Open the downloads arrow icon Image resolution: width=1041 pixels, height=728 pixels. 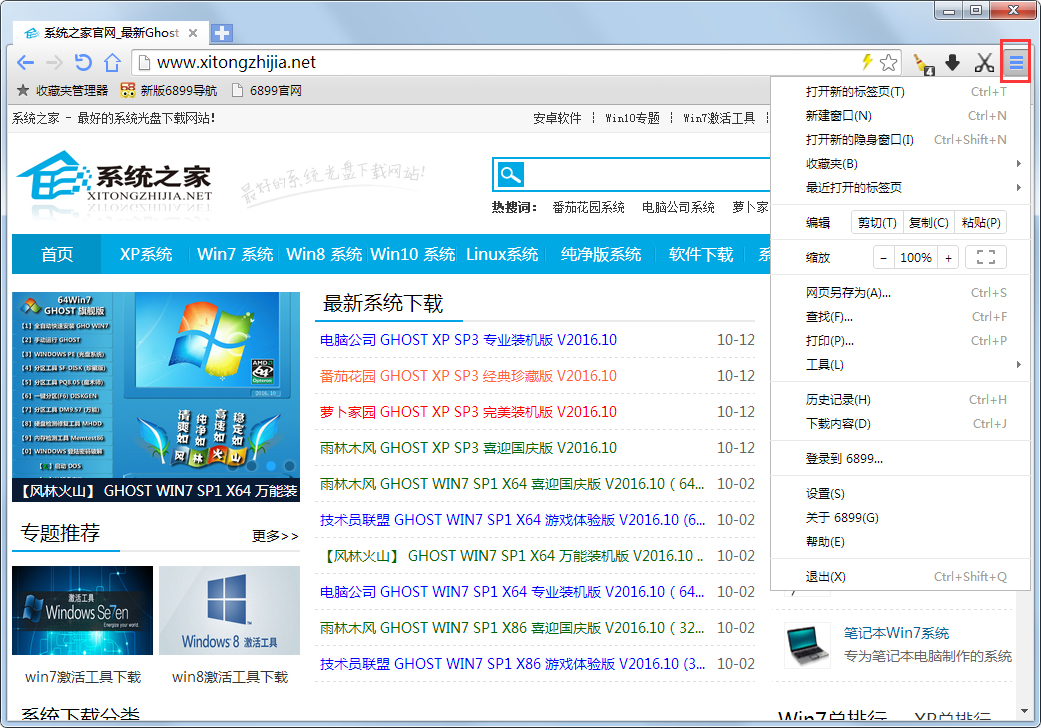953,63
